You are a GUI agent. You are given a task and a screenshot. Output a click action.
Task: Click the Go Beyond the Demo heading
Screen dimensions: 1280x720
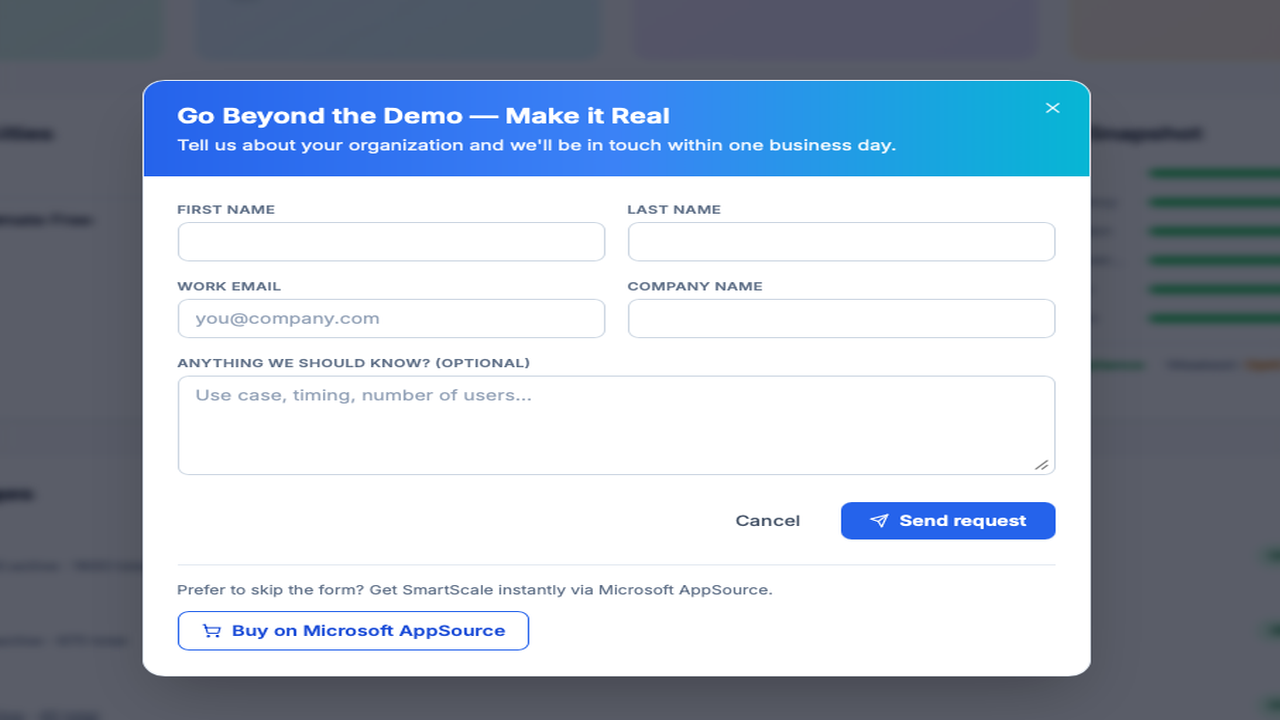point(424,116)
